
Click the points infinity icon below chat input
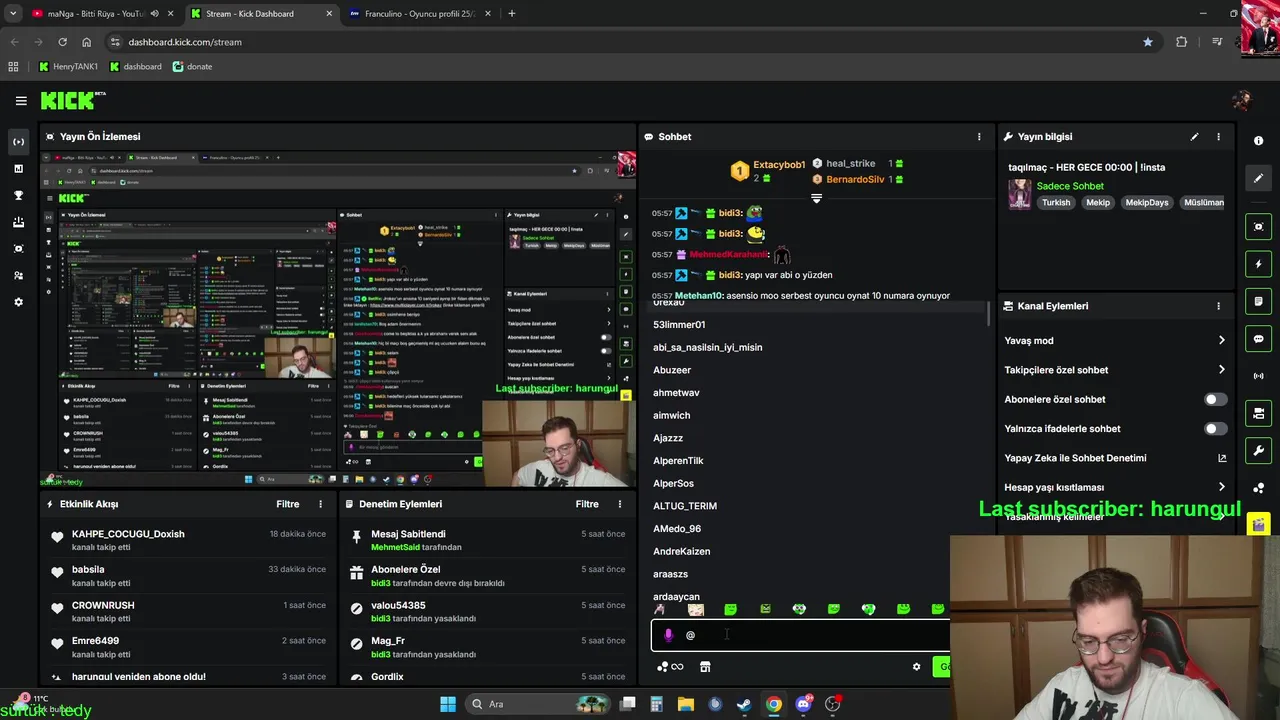[x=670, y=667]
